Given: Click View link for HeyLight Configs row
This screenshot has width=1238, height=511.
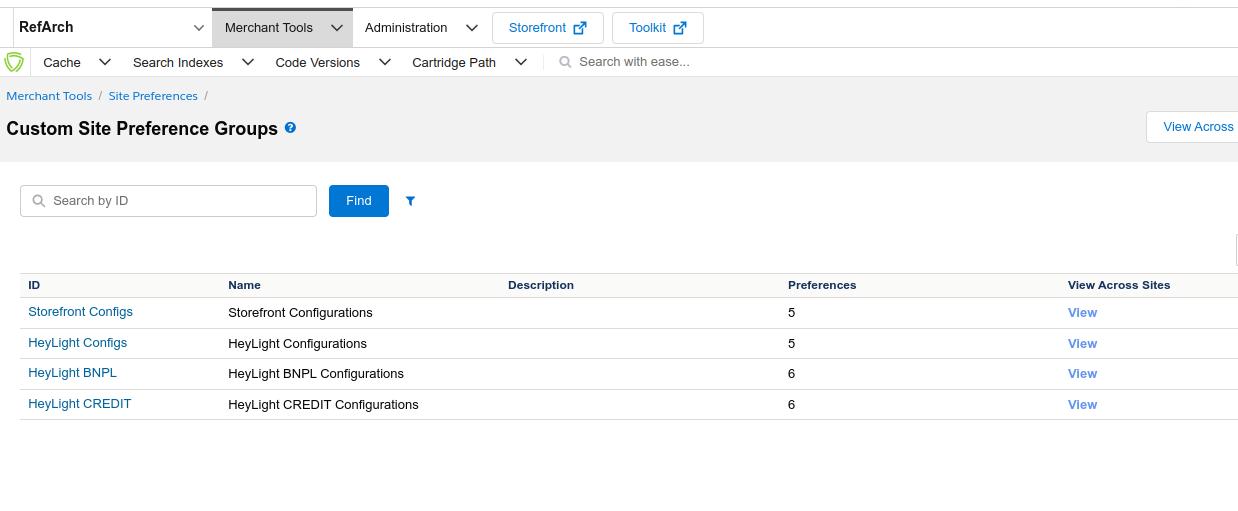Looking at the screenshot, I should pos(1082,344).
